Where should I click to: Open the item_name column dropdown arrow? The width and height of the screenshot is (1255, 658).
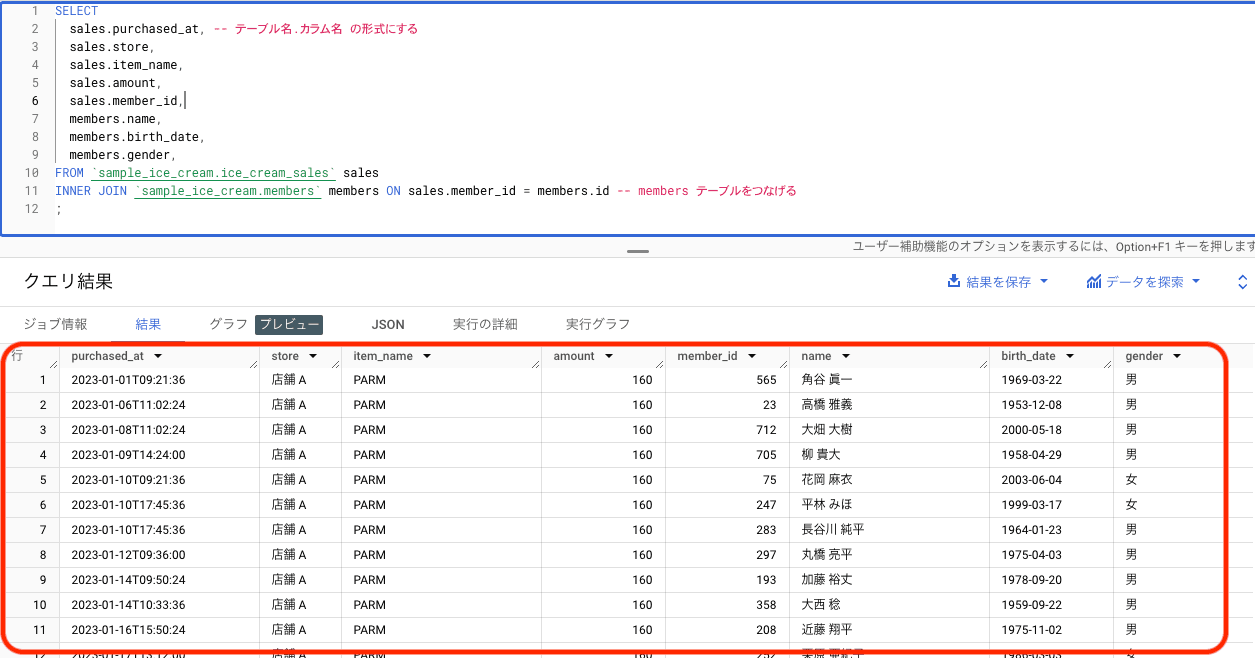(x=427, y=356)
